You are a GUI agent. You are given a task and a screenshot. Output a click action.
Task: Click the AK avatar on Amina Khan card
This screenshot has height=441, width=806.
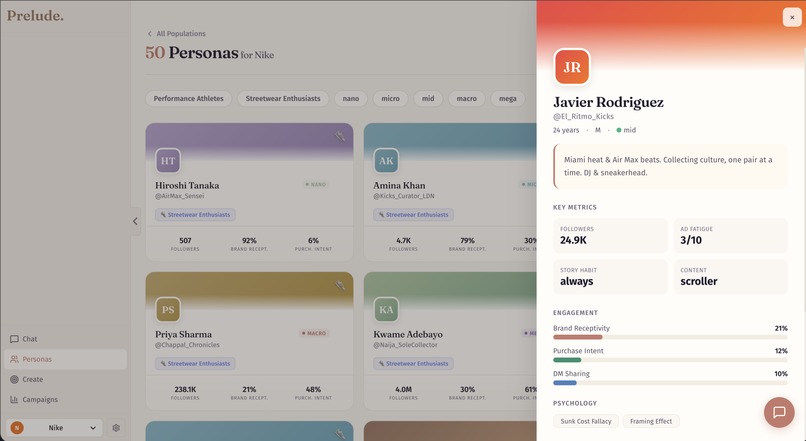[x=386, y=161]
